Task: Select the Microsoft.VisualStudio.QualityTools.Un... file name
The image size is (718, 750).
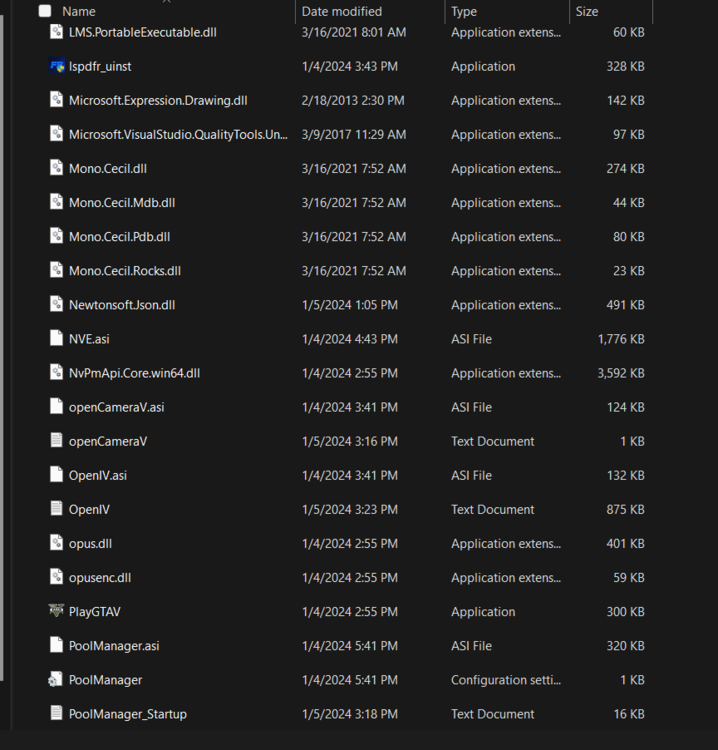Action: [178, 134]
